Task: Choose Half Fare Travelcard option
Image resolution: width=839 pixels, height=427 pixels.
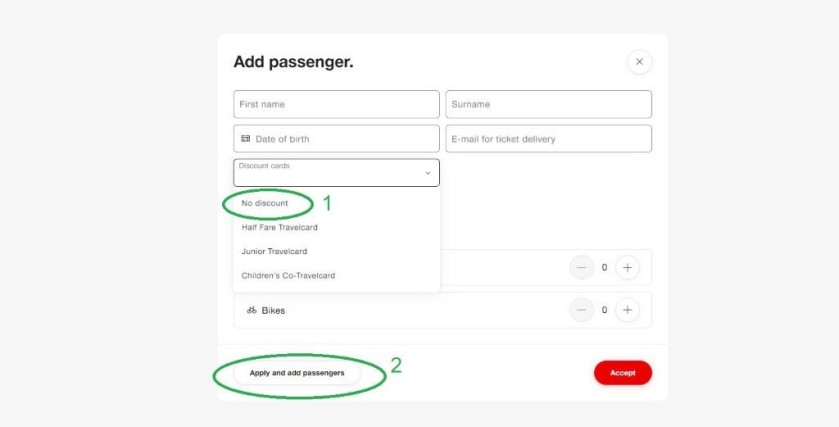Action: click(x=279, y=227)
